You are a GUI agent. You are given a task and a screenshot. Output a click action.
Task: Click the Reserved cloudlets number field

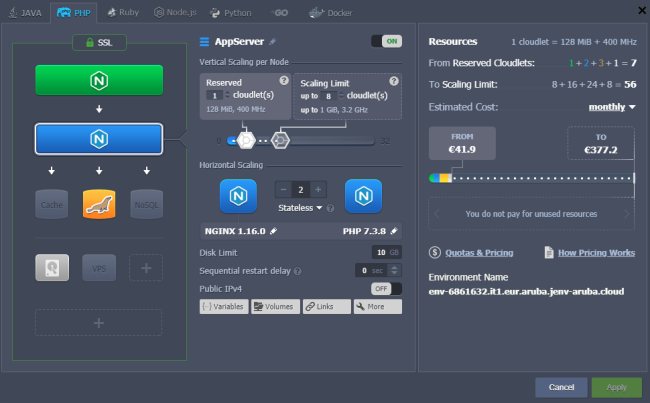point(214,96)
